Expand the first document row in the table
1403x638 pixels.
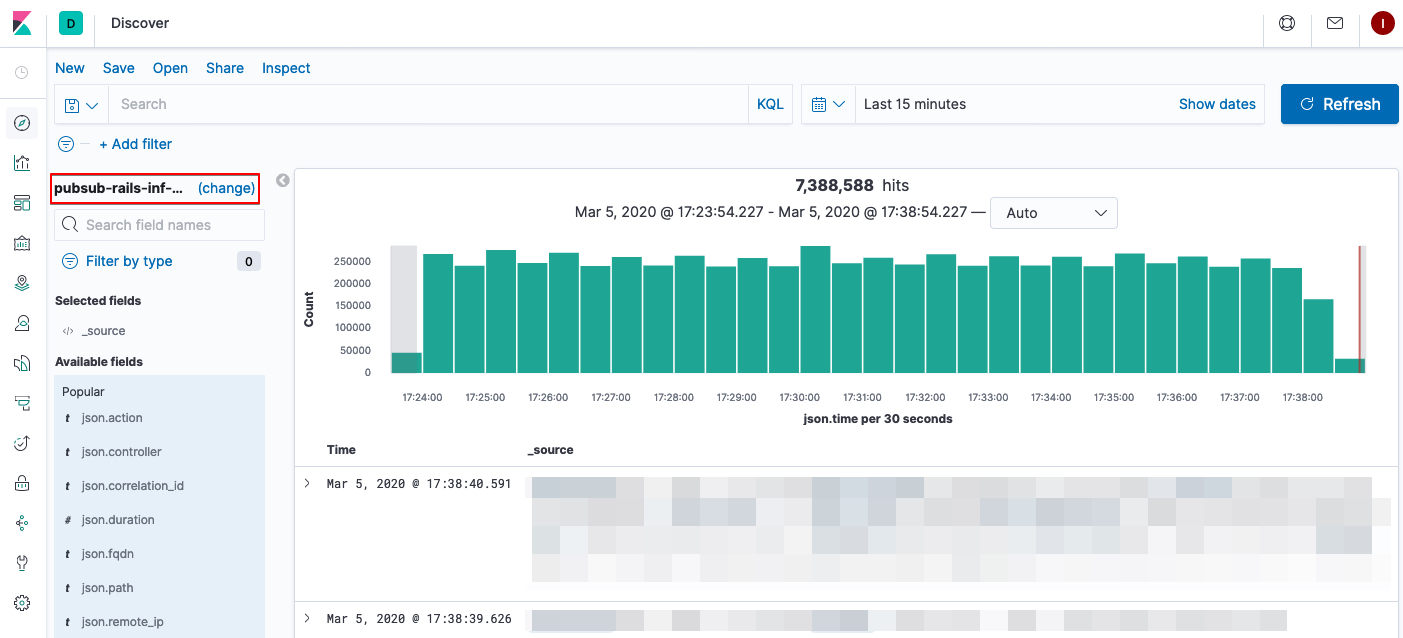(307, 483)
